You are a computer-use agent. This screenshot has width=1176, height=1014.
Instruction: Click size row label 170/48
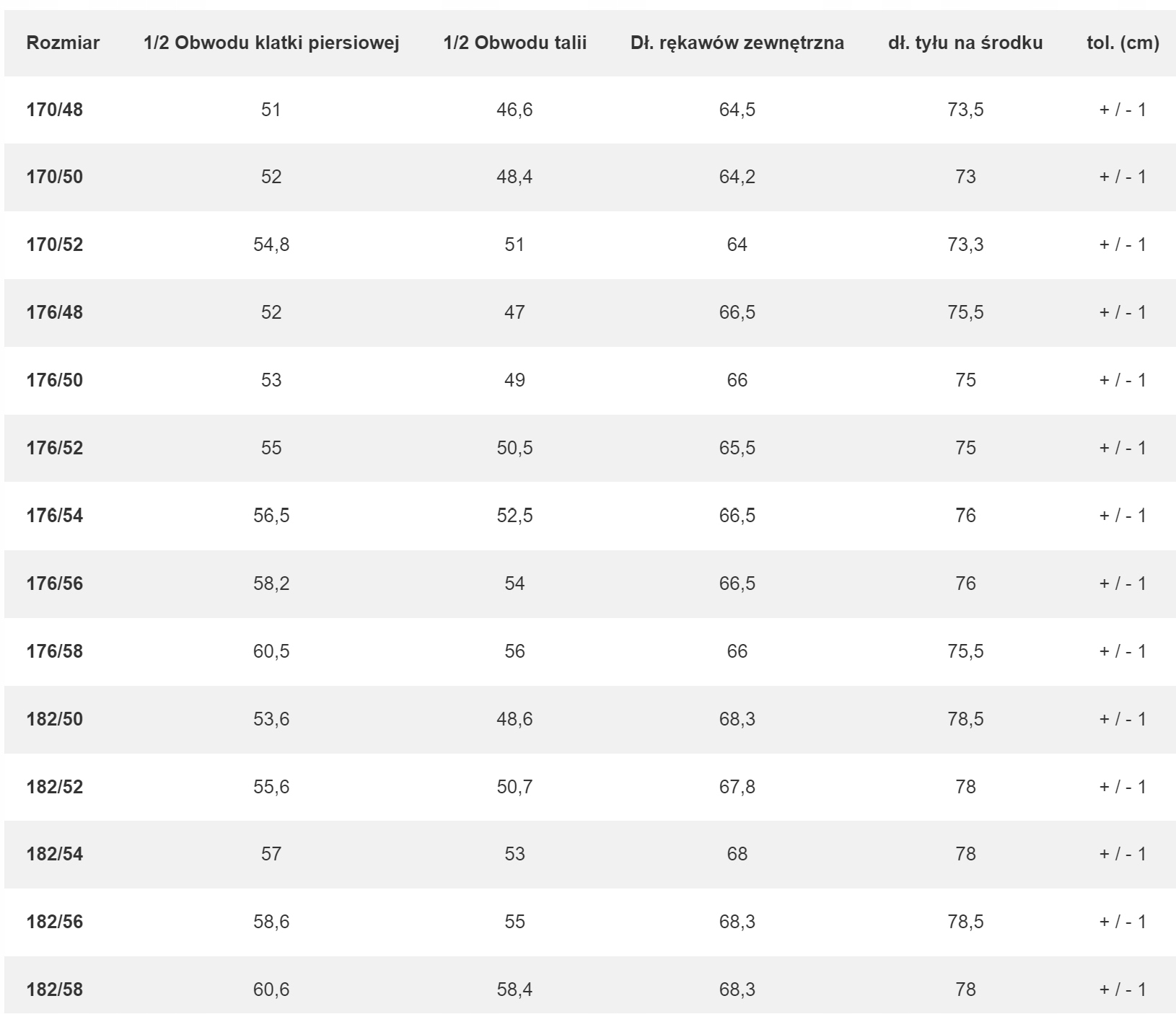[x=55, y=110]
